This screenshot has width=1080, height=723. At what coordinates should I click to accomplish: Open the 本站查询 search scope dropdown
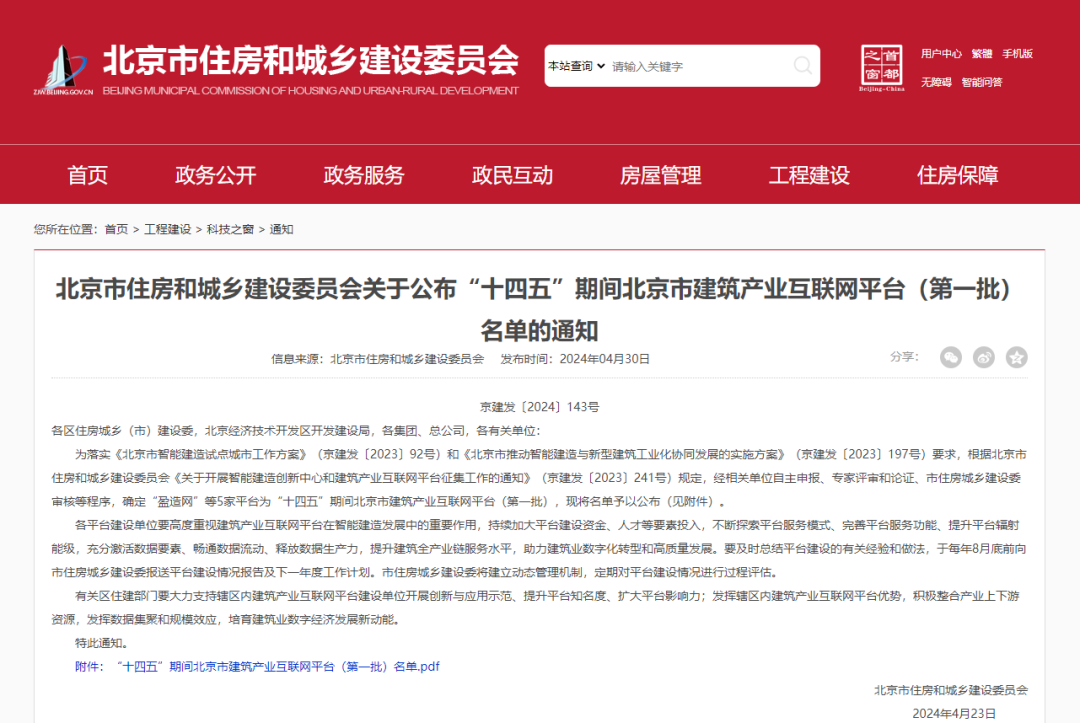tap(576, 66)
